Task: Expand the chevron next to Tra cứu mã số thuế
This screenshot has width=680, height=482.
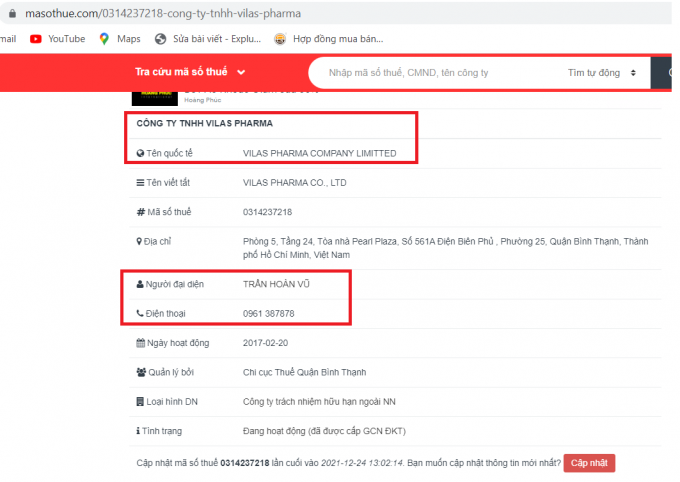Action: pyautogui.click(x=241, y=72)
